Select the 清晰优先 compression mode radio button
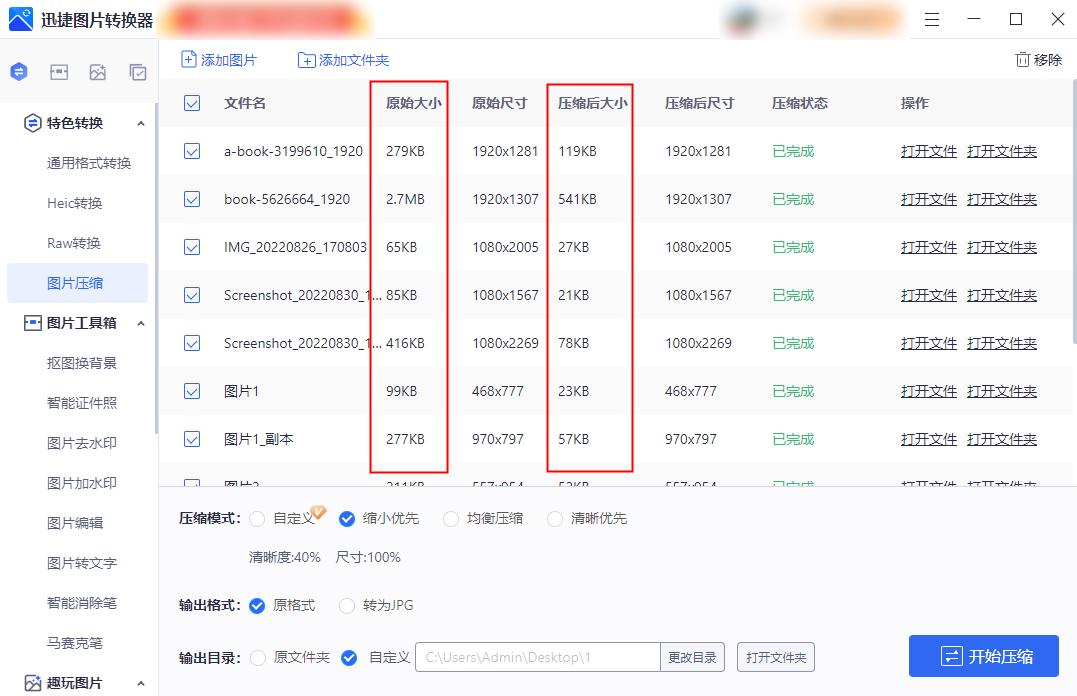Image resolution: width=1077 pixels, height=696 pixels. (554, 518)
